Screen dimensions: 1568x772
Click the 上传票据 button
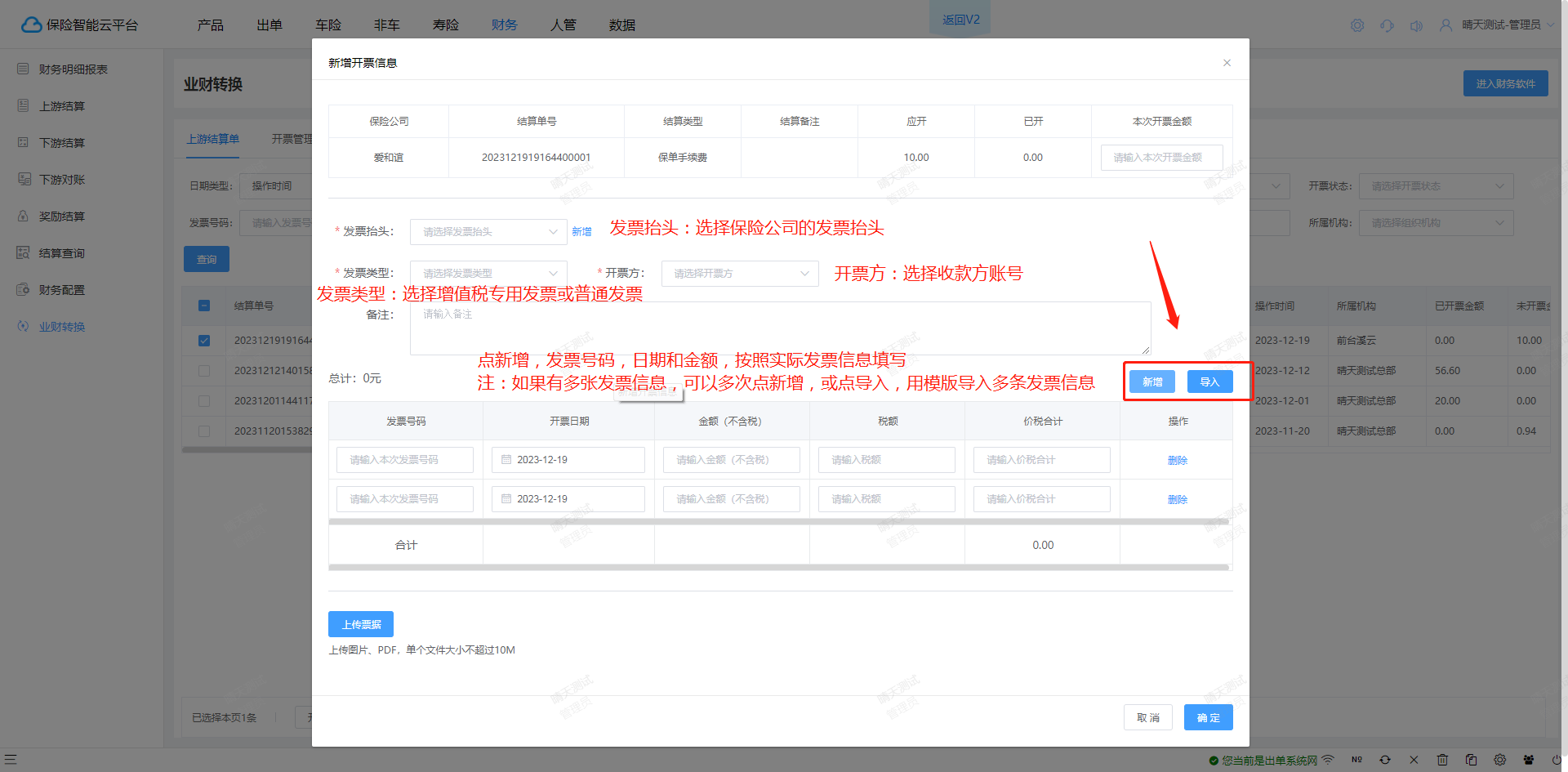click(361, 624)
